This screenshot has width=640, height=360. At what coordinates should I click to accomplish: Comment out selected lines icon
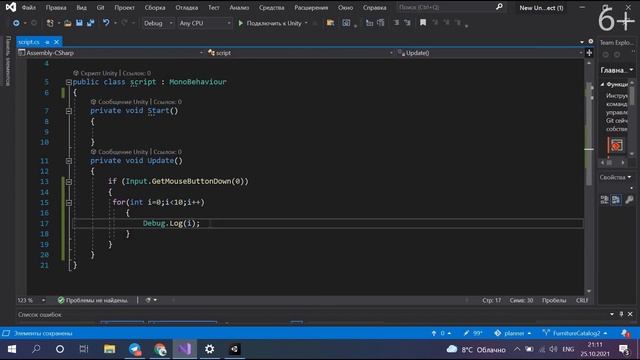[x=396, y=23]
